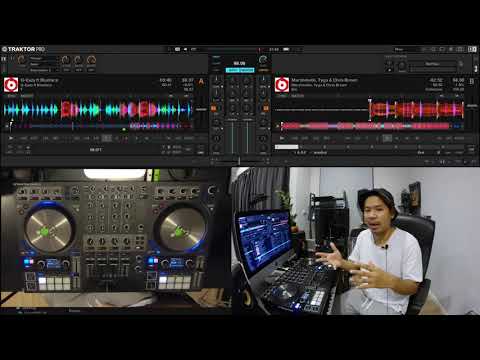Start playback on Deck B
This screenshot has width=480, height=360.
(x=282, y=138)
